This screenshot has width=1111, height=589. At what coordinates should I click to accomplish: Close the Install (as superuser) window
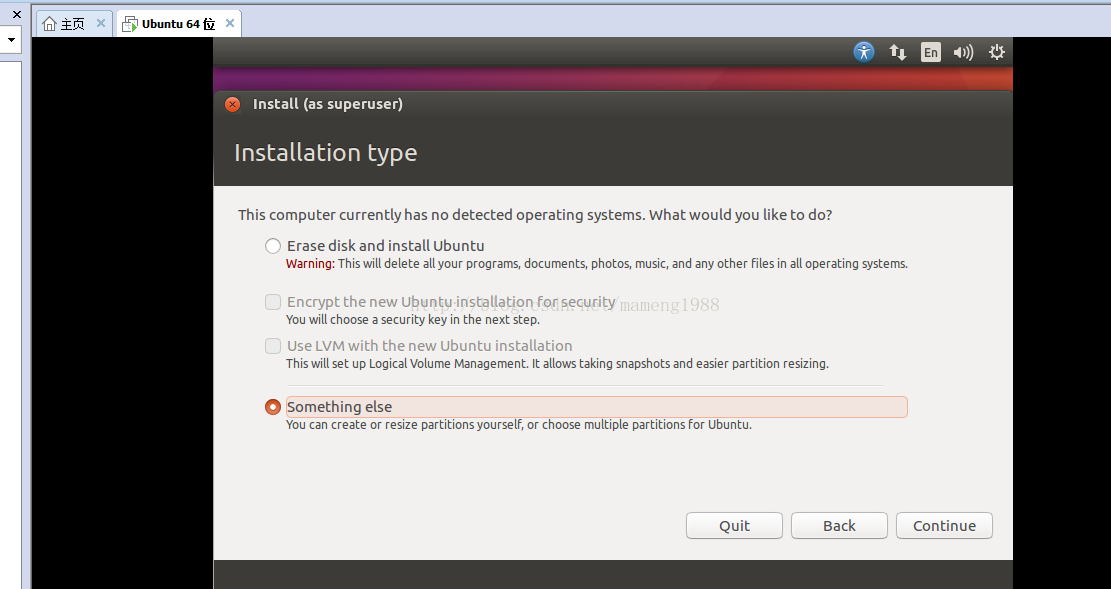(x=232, y=104)
